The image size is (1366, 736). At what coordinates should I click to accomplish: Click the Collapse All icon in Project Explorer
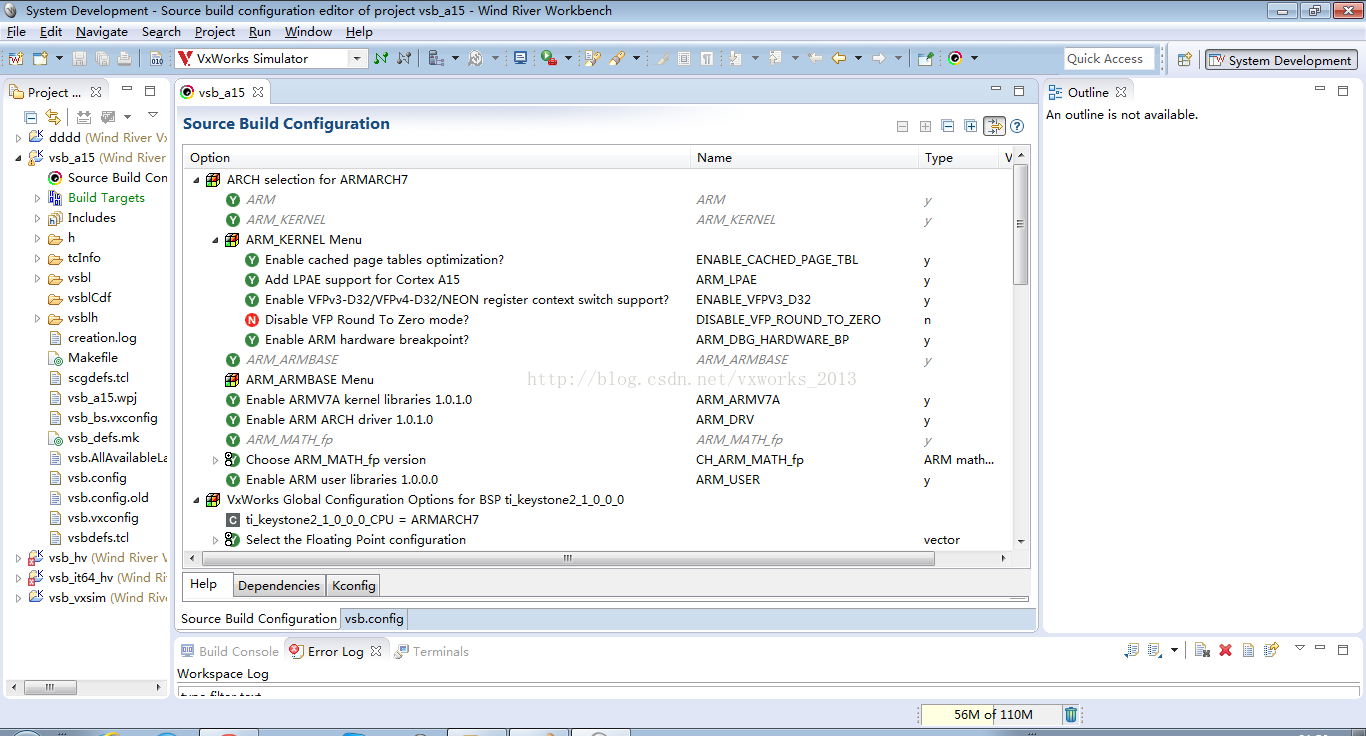pyautogui.click(x=30, y=117)
